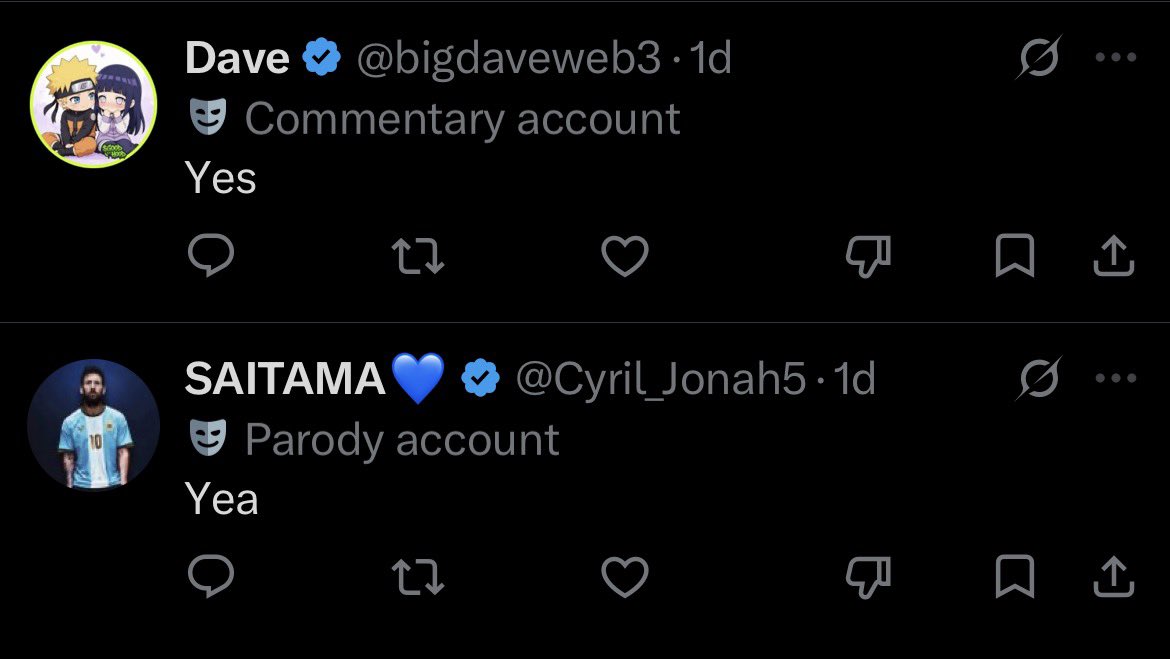The image size is (1170, 659).
Task: Open Grok icon on SAITAMA's tweet
Action: pyautogui.click(x=1039, y=378)
